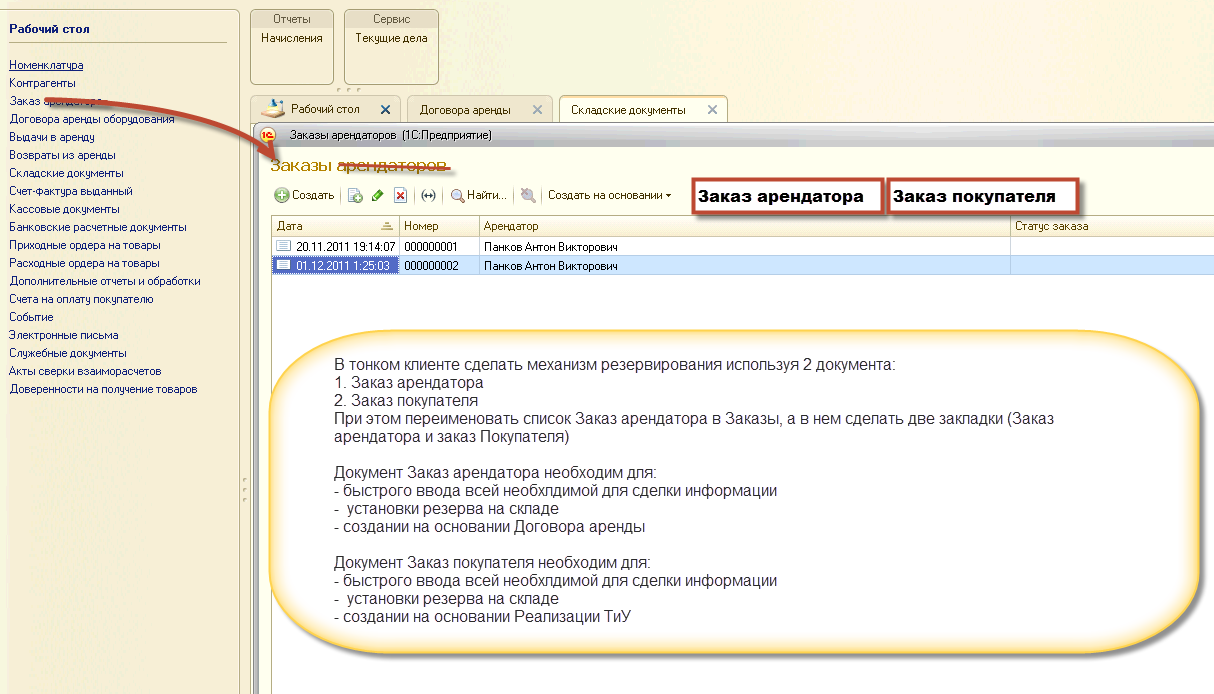Open the Начисления reports item

point(292,39)
